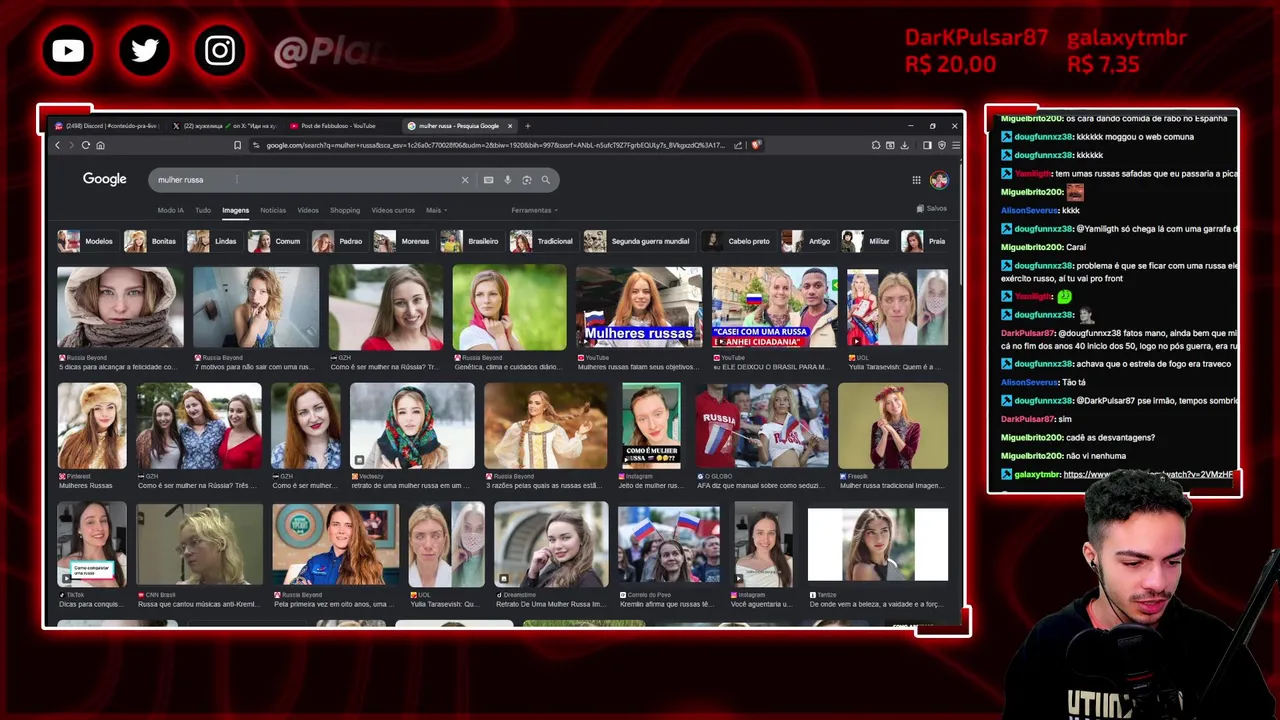This screenshot has width=1280, height=720.
Task: Select the Vídeos curtos search tab
Action: [x=393, y=210]
